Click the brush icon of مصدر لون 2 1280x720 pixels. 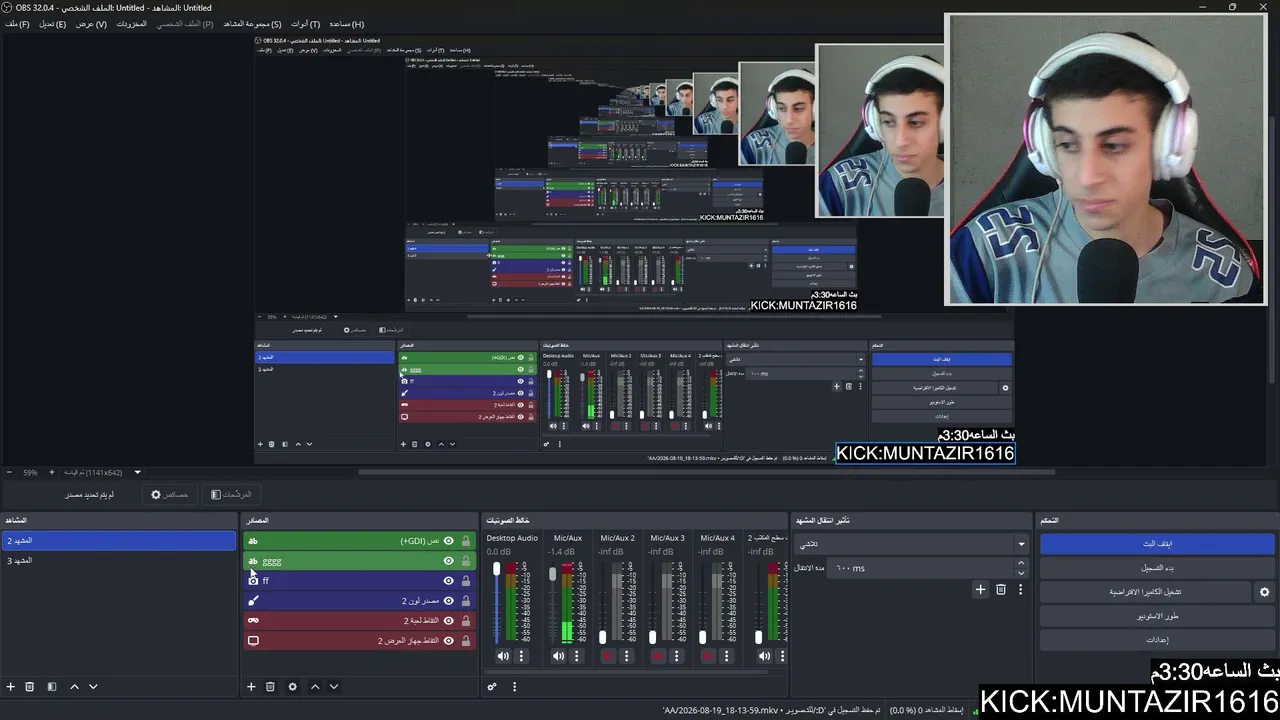[253, 600]
